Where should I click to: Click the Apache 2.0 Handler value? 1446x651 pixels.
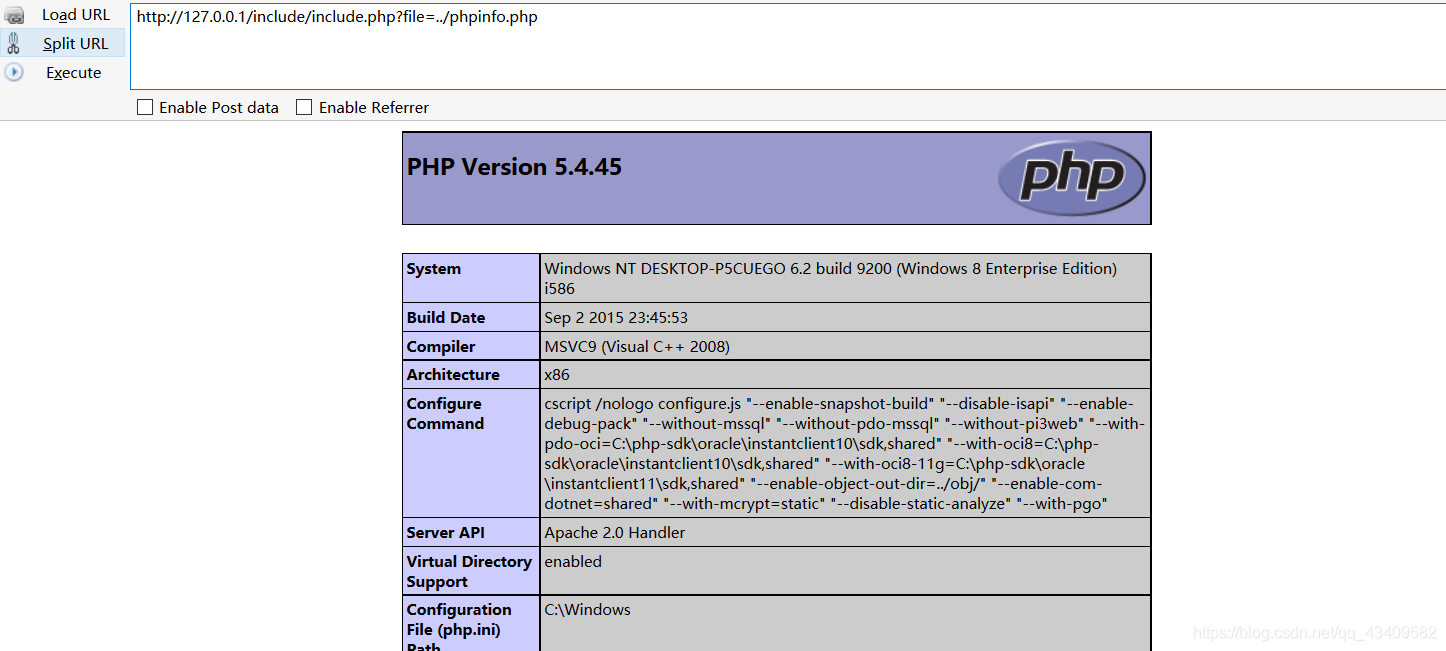coord(615,533)
